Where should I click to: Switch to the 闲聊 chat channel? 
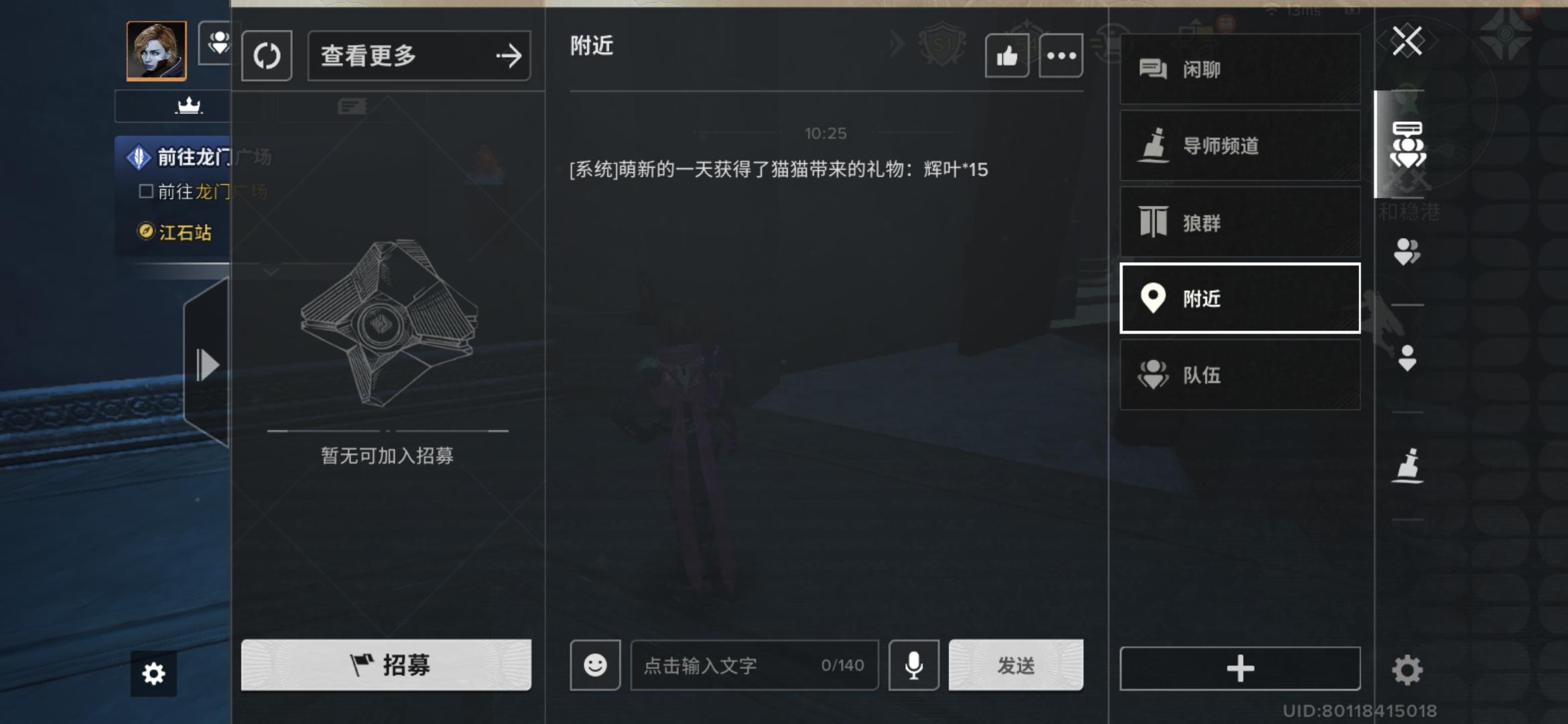(1240, 69)
